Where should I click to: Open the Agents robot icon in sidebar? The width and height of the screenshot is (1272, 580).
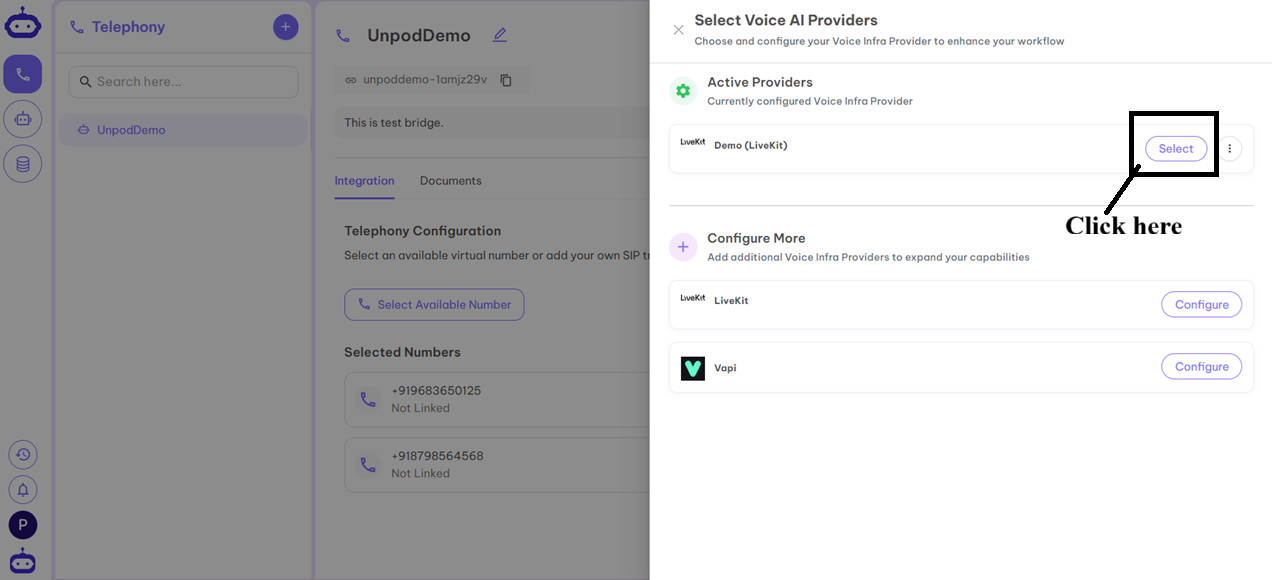pyautogui.click(x=22, y=118)
